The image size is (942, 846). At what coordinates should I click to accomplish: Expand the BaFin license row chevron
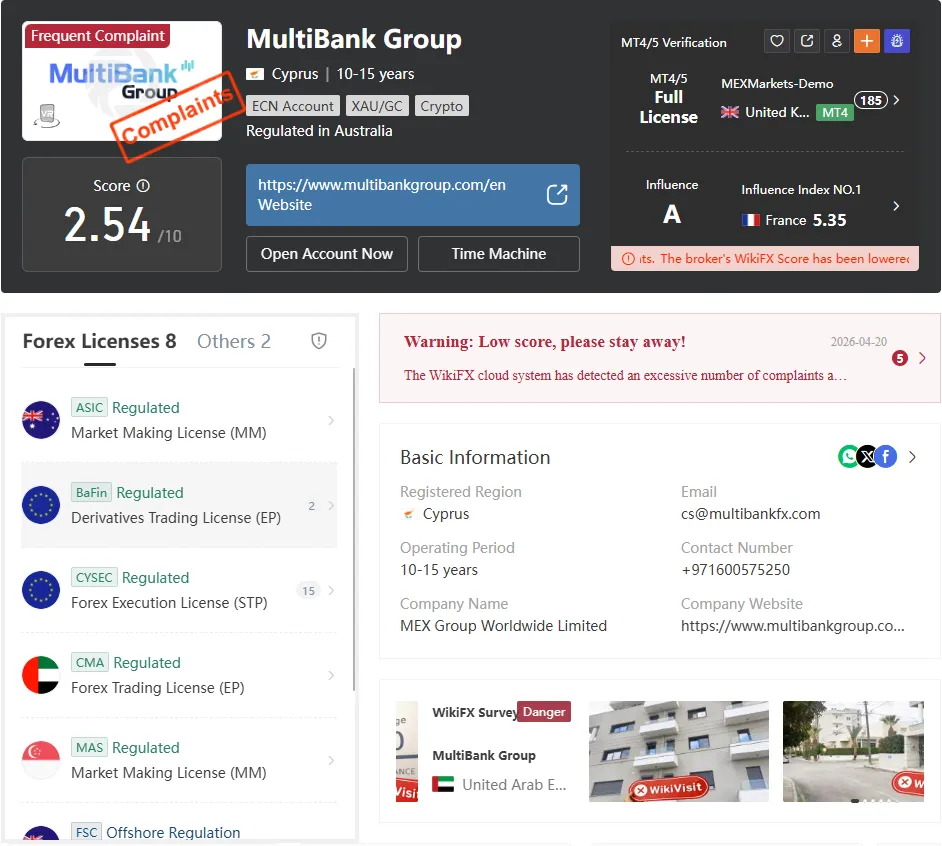point(331,506)
